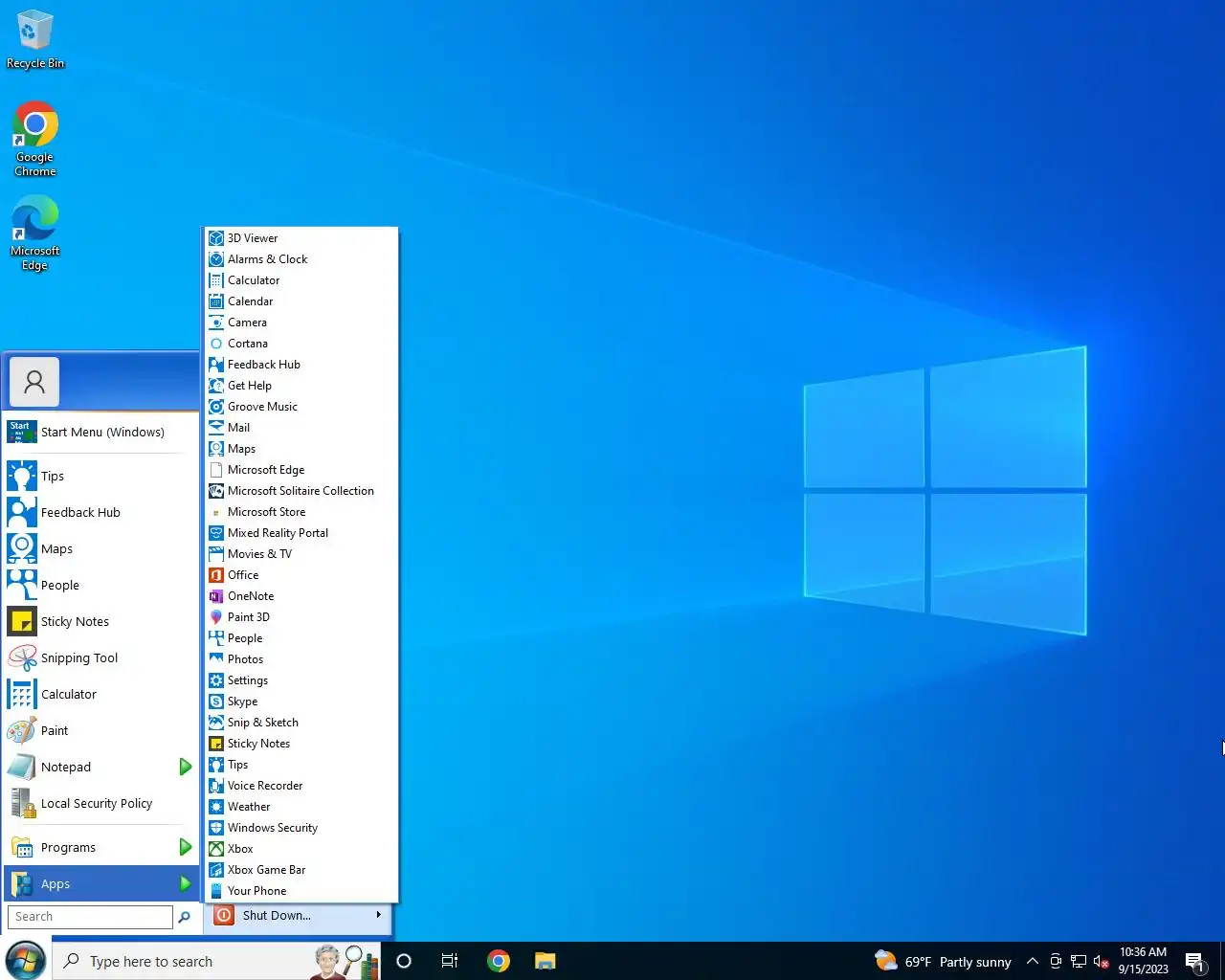
Task: Launch Windows Security
Action: (x=301, y=828)
